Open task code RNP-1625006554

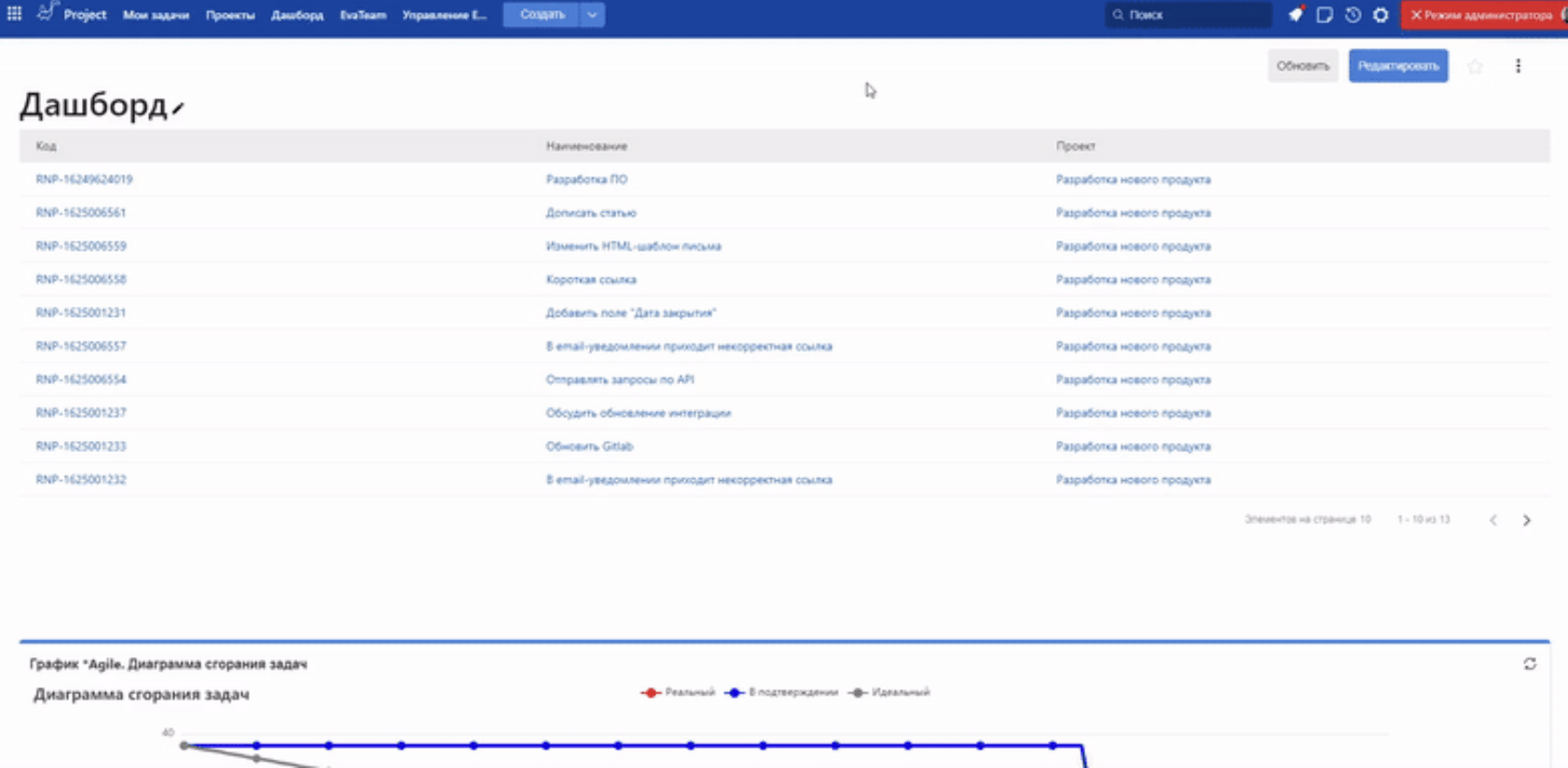coord(81,379)
